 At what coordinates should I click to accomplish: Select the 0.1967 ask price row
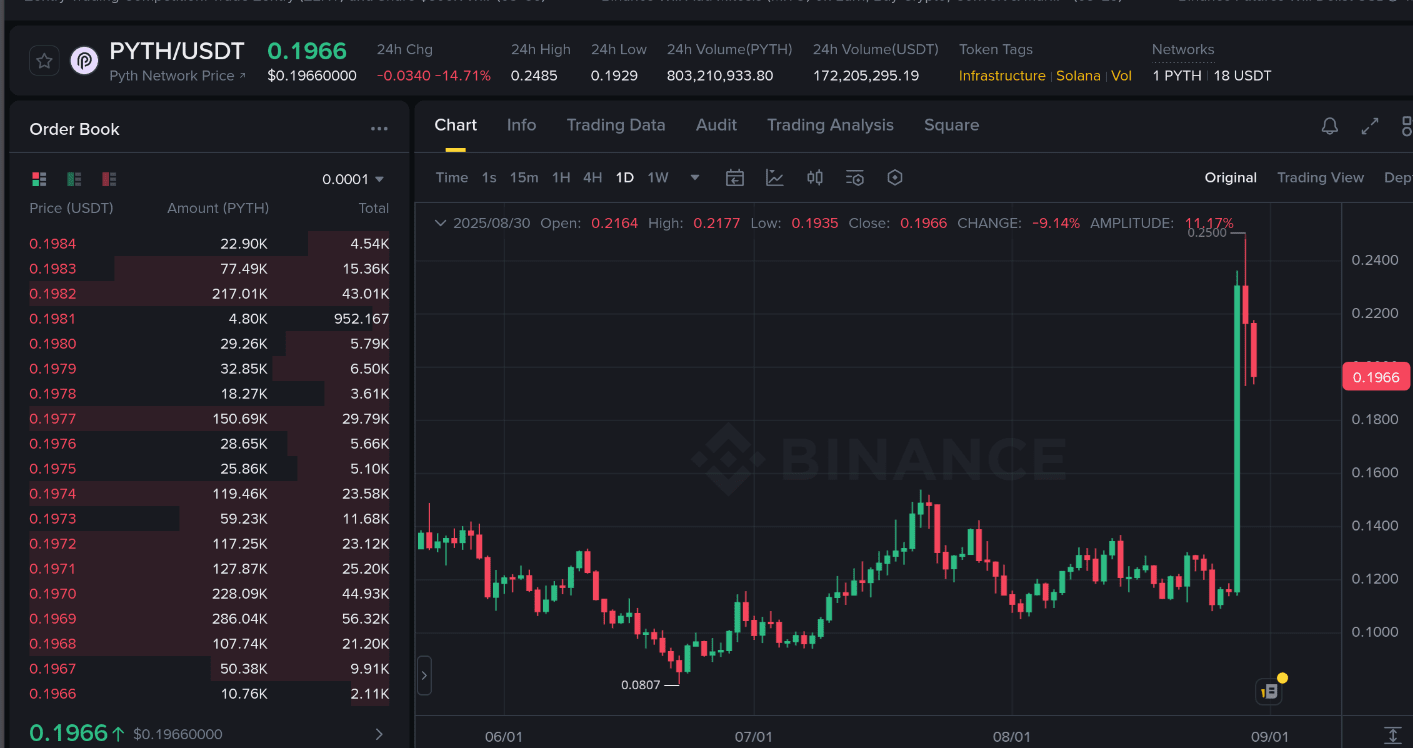[x=209, y=669]
